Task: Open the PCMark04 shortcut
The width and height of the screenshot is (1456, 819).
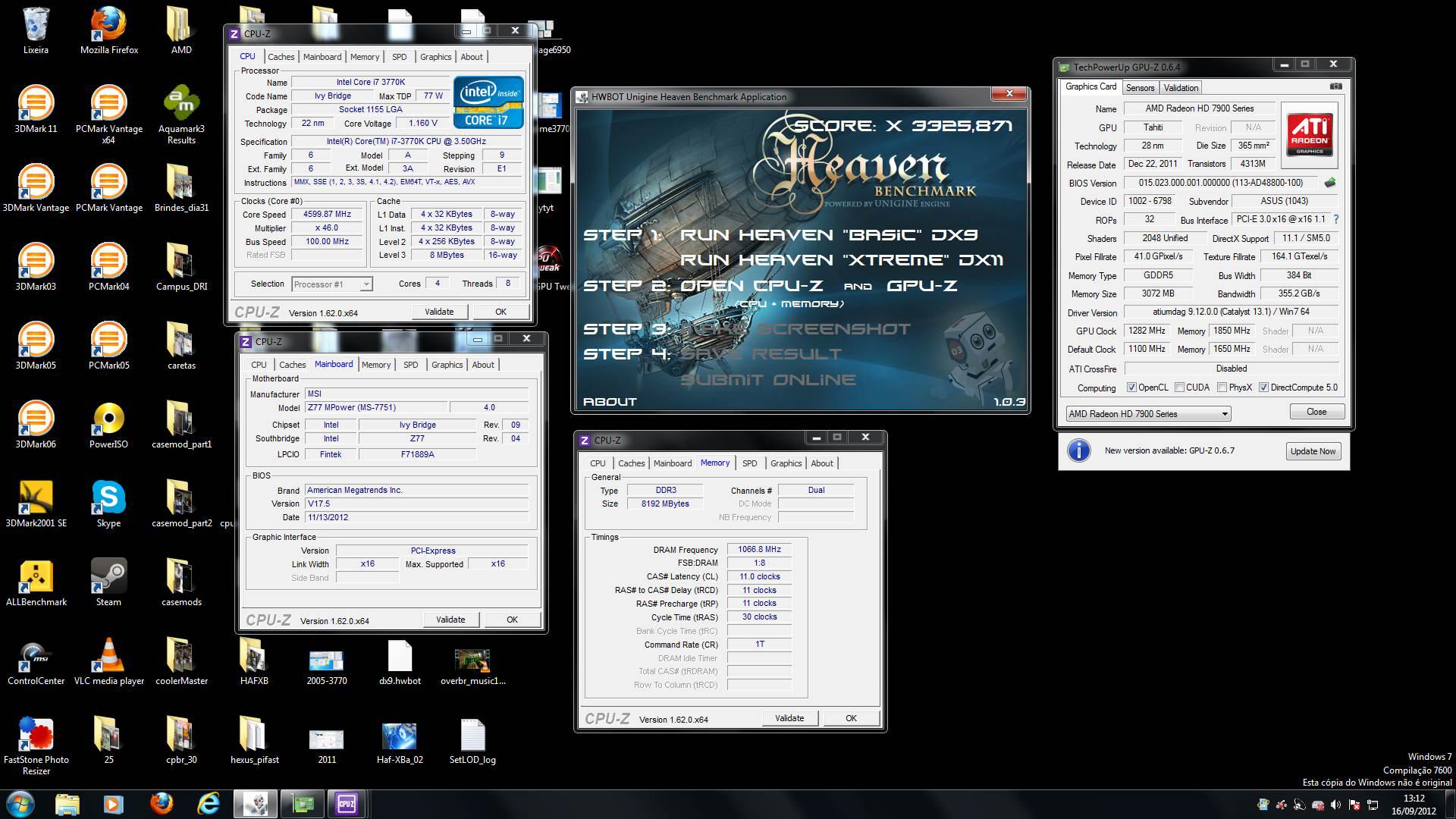Action: [108, 268]
